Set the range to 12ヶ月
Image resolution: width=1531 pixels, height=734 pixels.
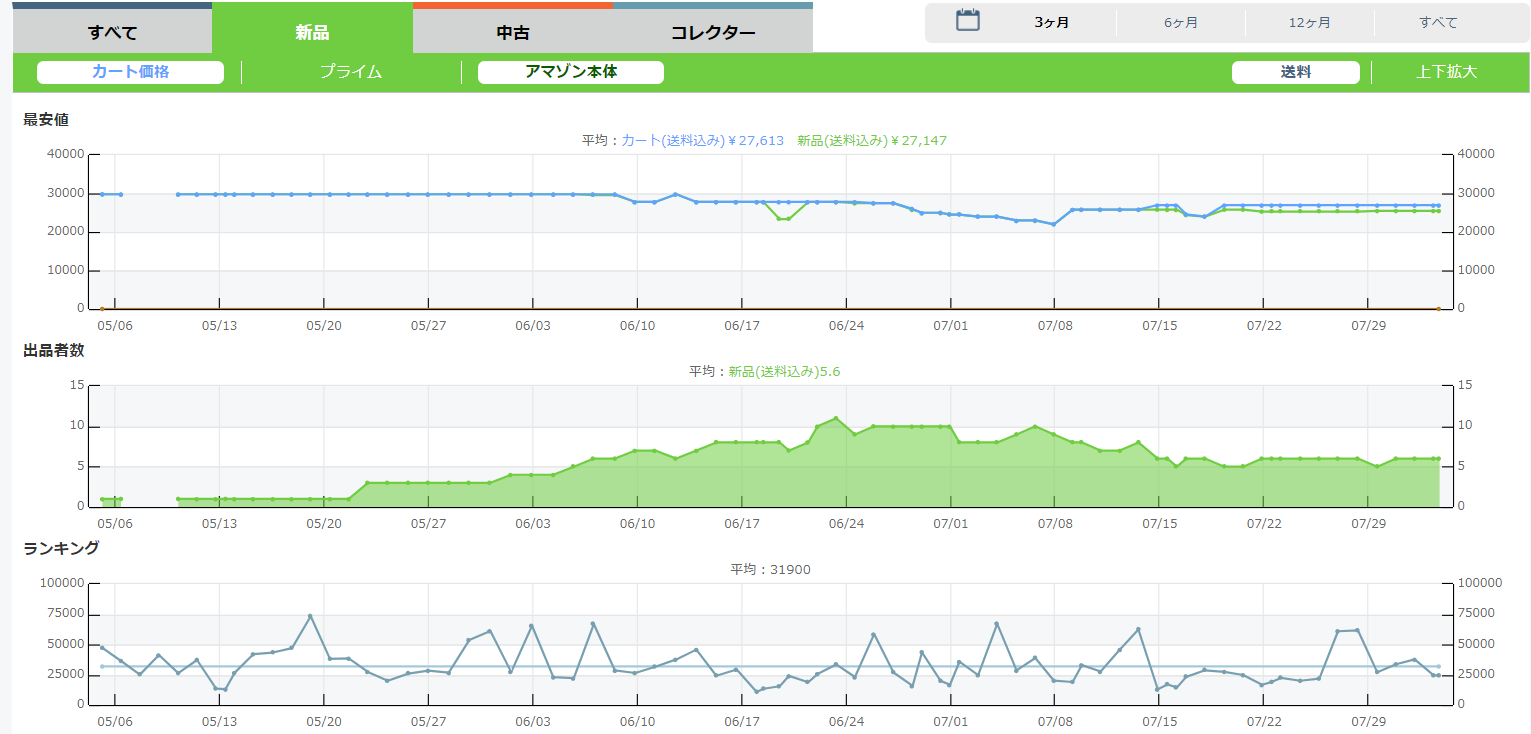[x=1309, y=22]
